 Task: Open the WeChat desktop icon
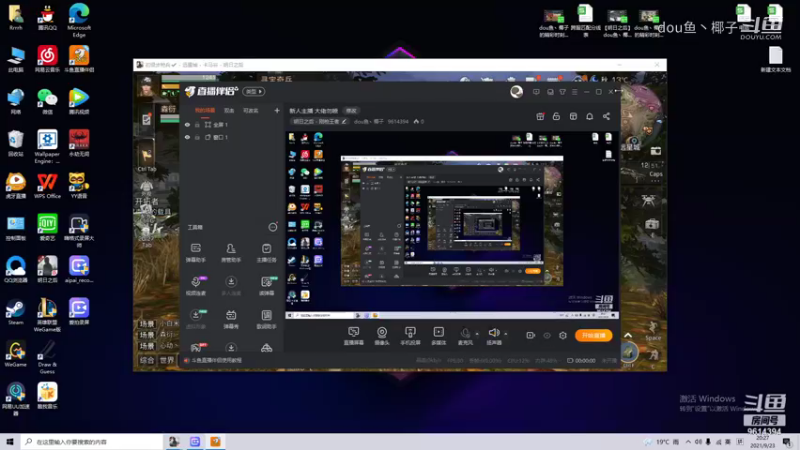[47, 102]
